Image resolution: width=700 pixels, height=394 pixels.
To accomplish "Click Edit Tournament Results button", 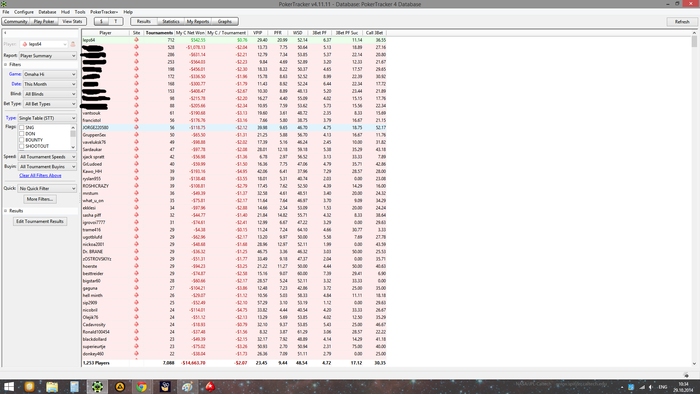I will 40,221.
